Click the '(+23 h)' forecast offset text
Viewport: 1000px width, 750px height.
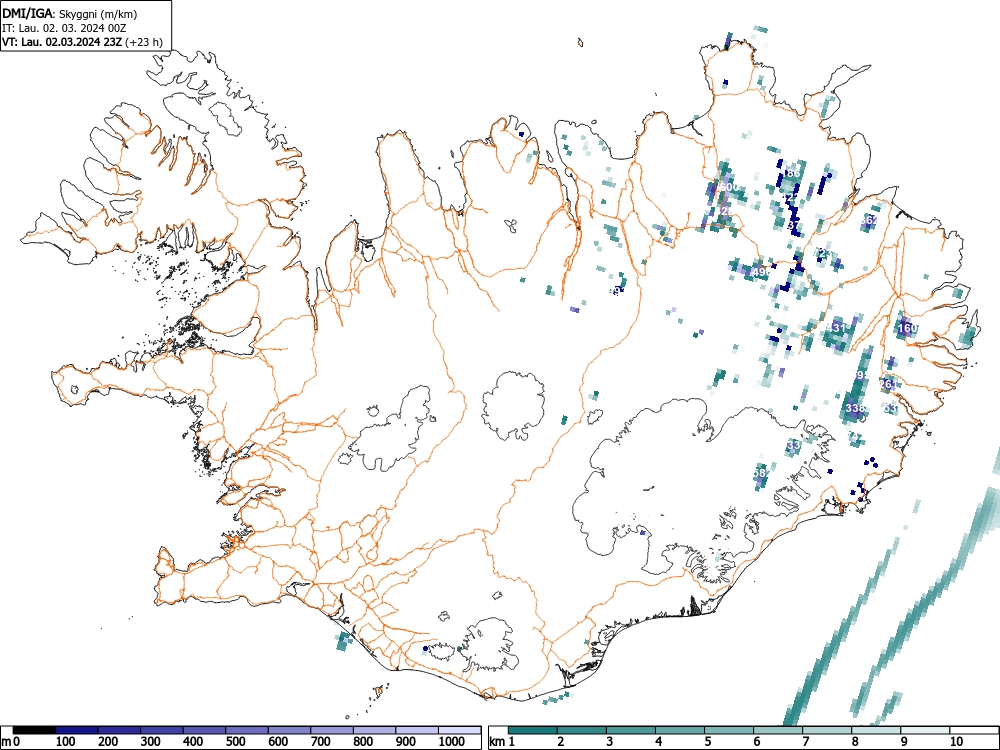click(144, 42)
